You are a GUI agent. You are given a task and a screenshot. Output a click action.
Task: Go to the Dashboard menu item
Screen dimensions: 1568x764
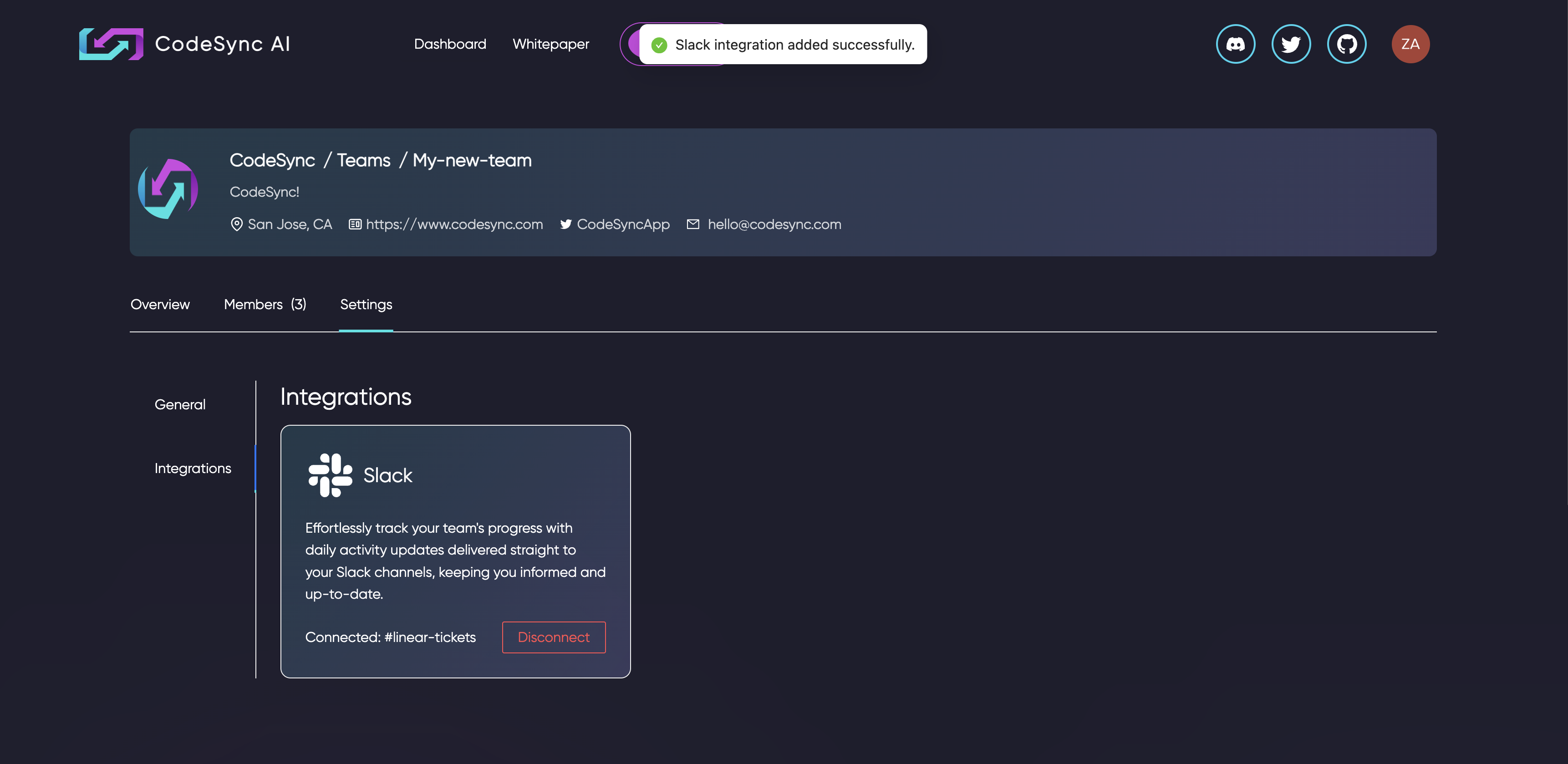[450, 44]
